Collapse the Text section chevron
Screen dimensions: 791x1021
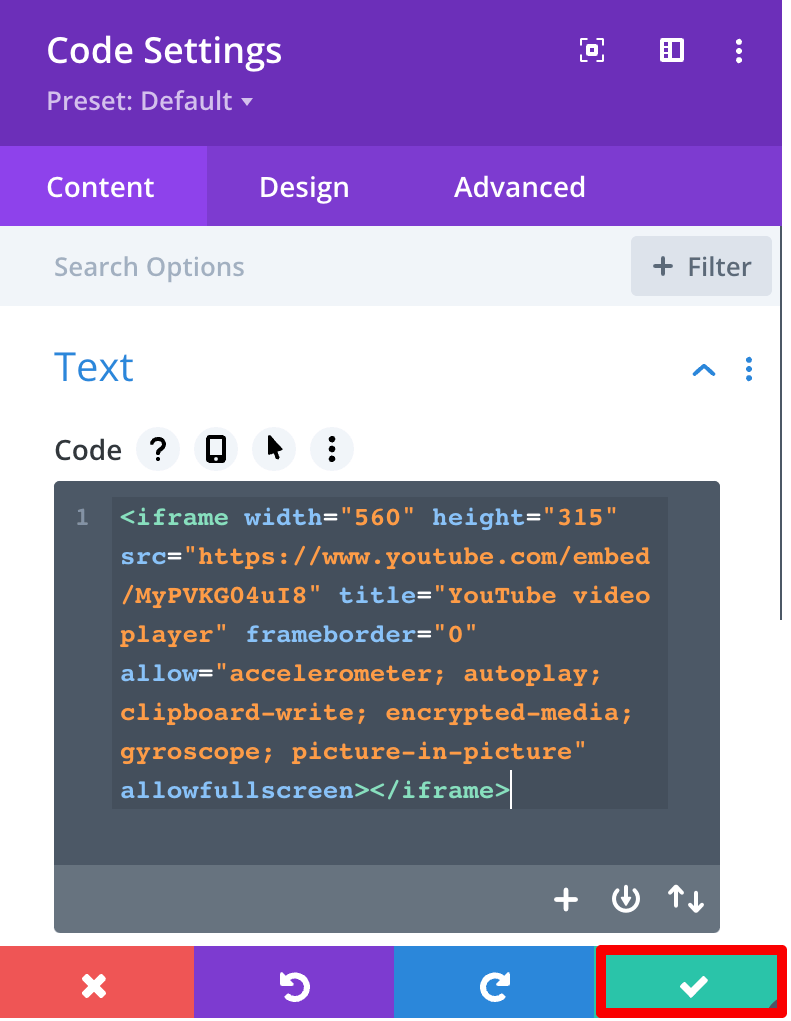704,370
